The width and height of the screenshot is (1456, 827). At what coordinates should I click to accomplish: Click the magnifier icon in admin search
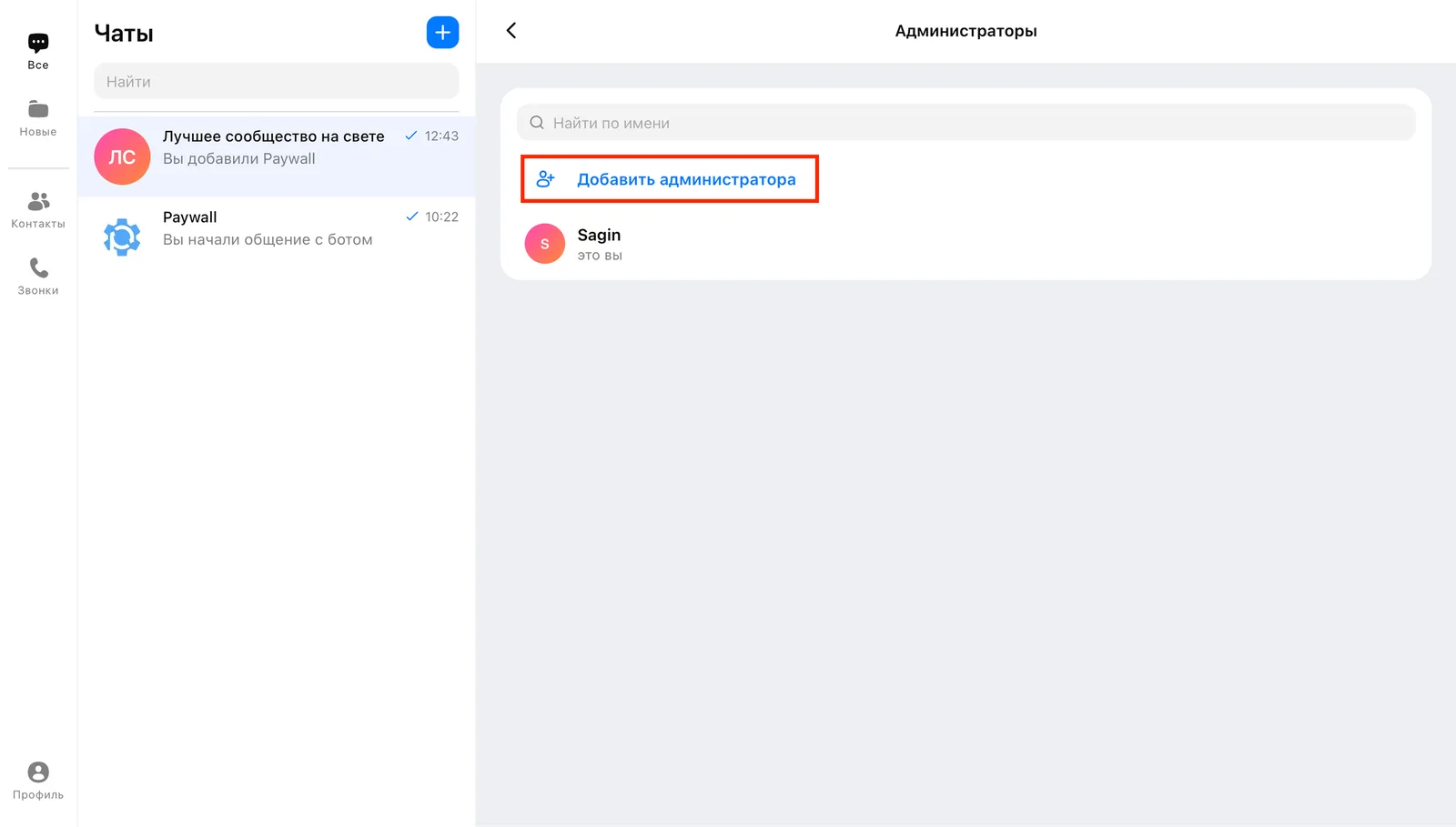(x=537, y=123)
